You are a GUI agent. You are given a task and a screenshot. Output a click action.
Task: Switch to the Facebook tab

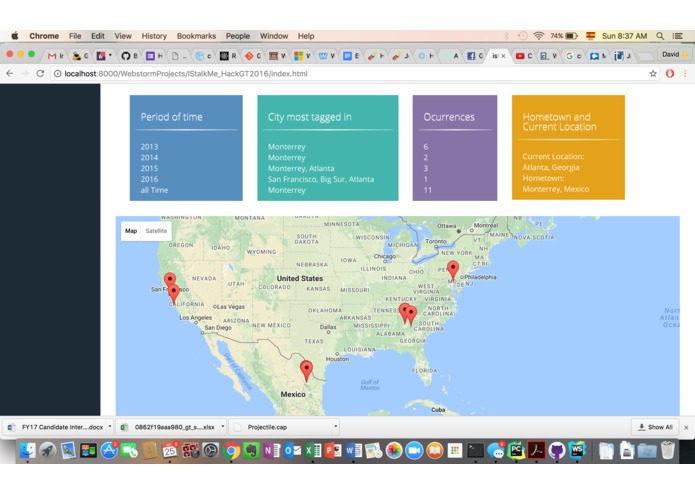click(475, 56)
